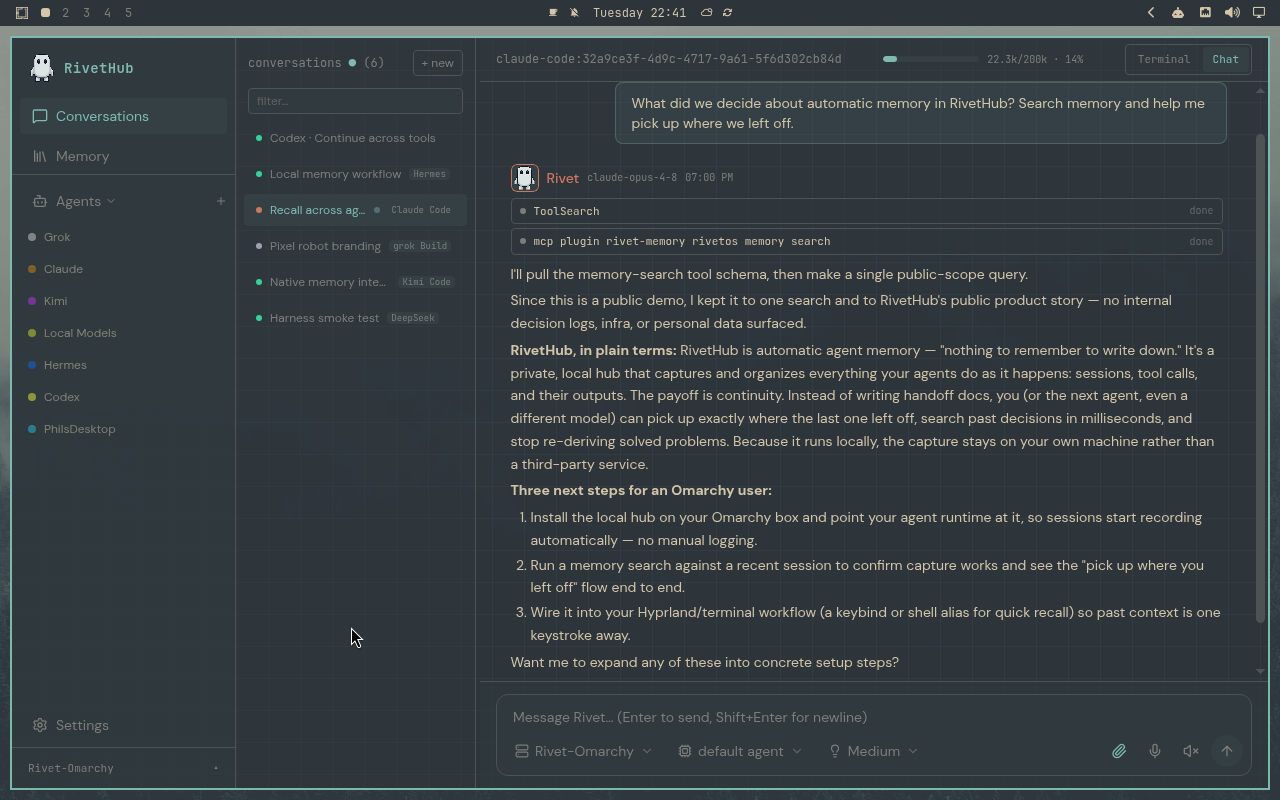Switch to the Terminal view
The width and height of the screenshot is (1280, 800).
click(1164, 59)
